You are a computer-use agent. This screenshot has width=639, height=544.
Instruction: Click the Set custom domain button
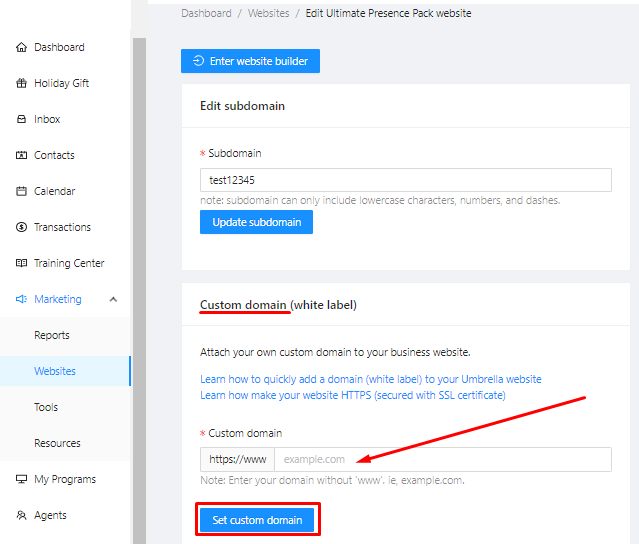click(x=257, y=520)
